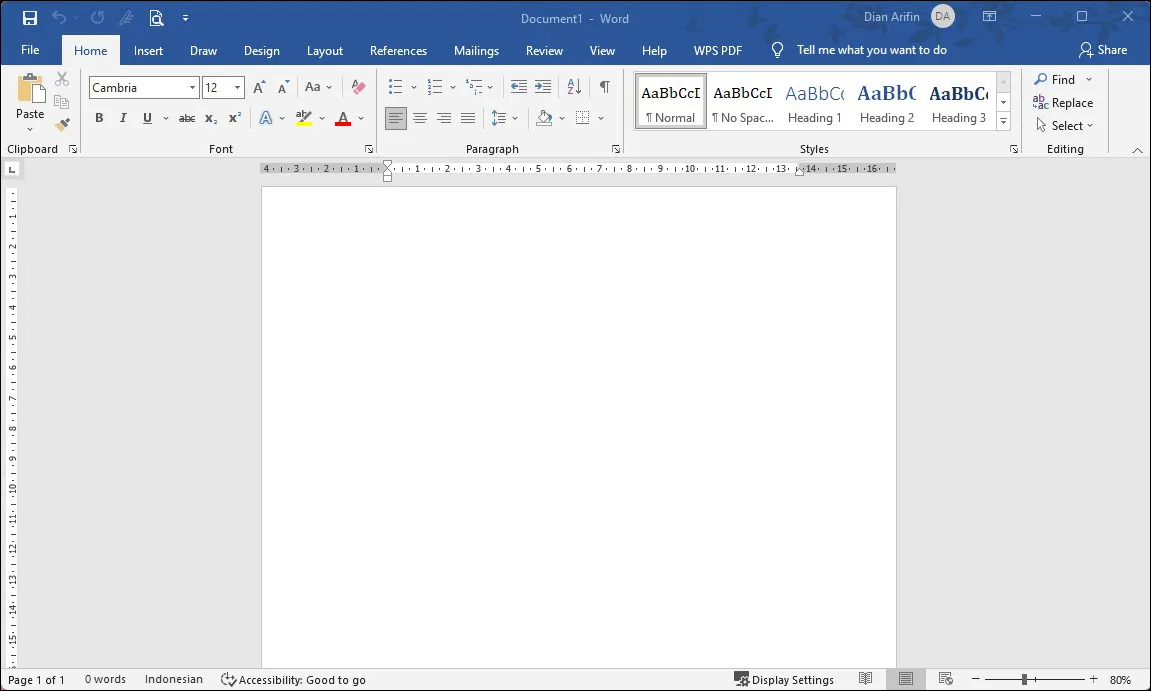
Task: Pick a font color from the swatch
Action: pyautogui.click(x=342, y=118)
